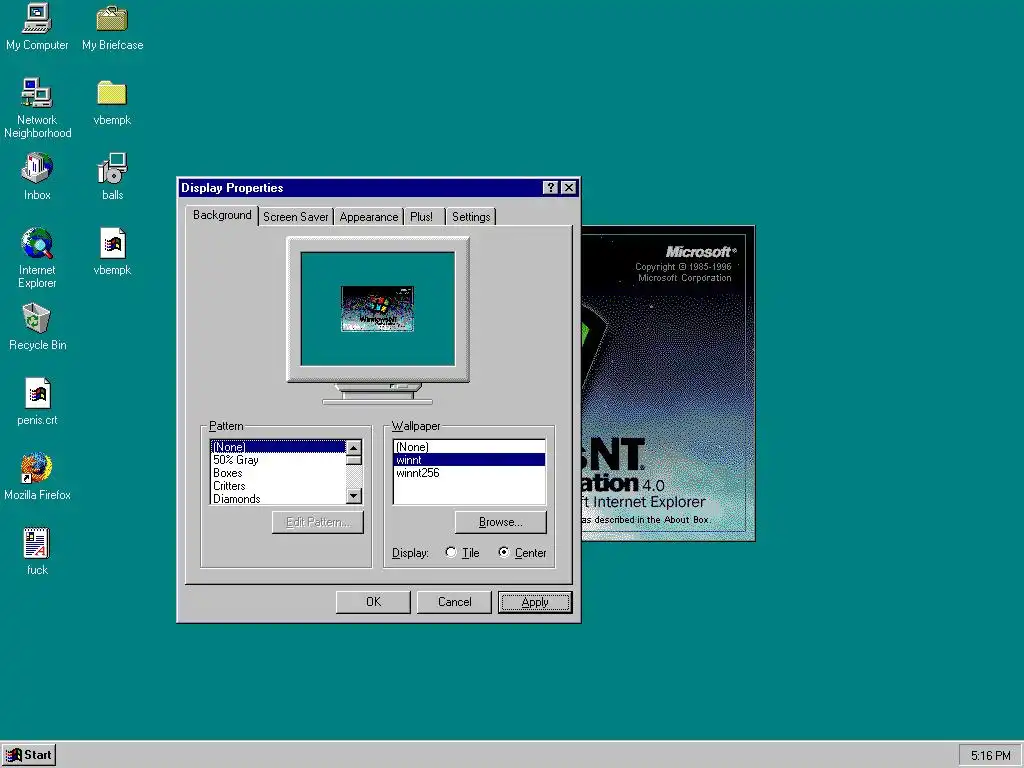Click the Apply button

(x=535, y=602)
